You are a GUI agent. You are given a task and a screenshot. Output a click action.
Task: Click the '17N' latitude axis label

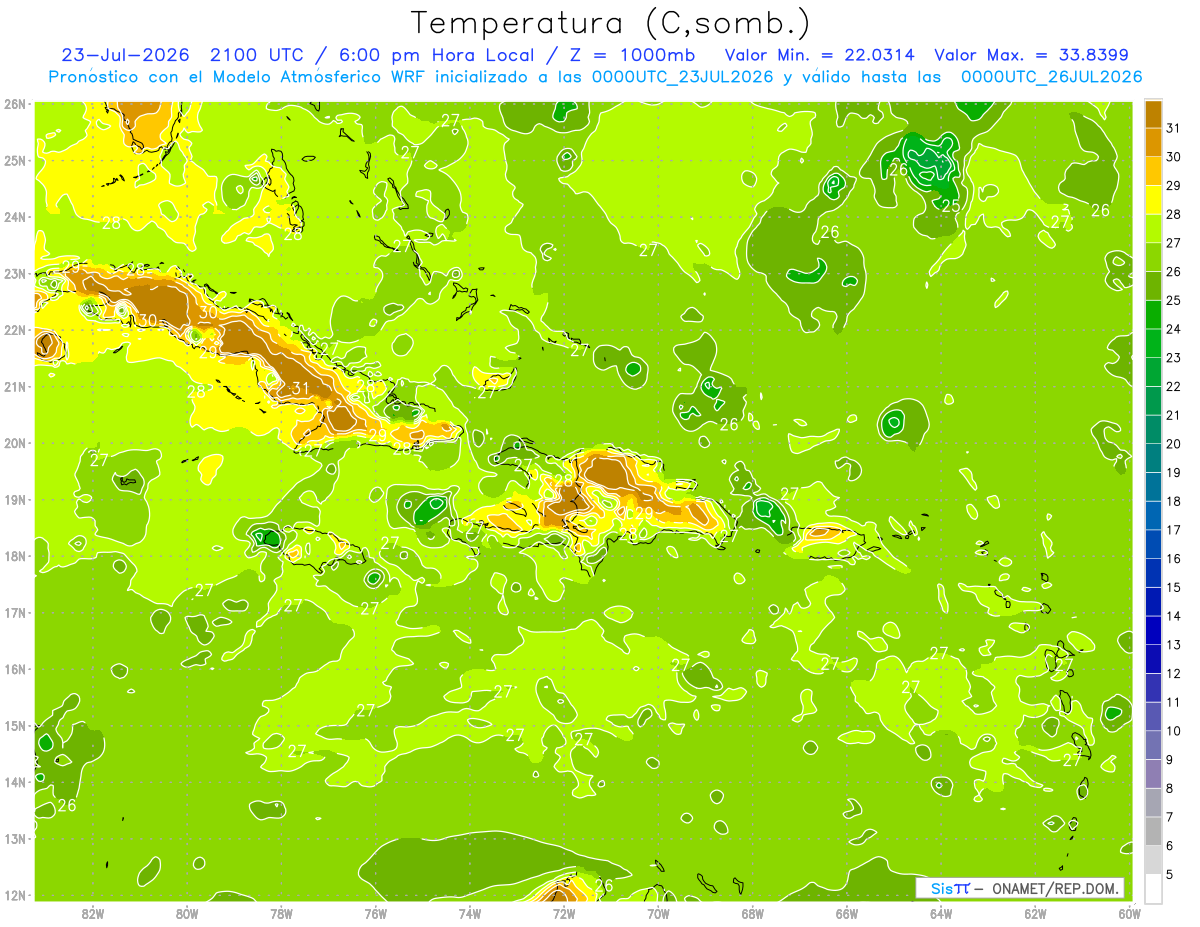(14, 612)
